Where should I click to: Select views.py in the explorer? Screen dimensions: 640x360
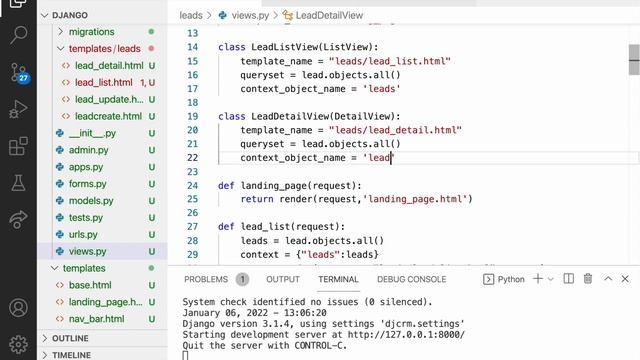coord(87,251)
